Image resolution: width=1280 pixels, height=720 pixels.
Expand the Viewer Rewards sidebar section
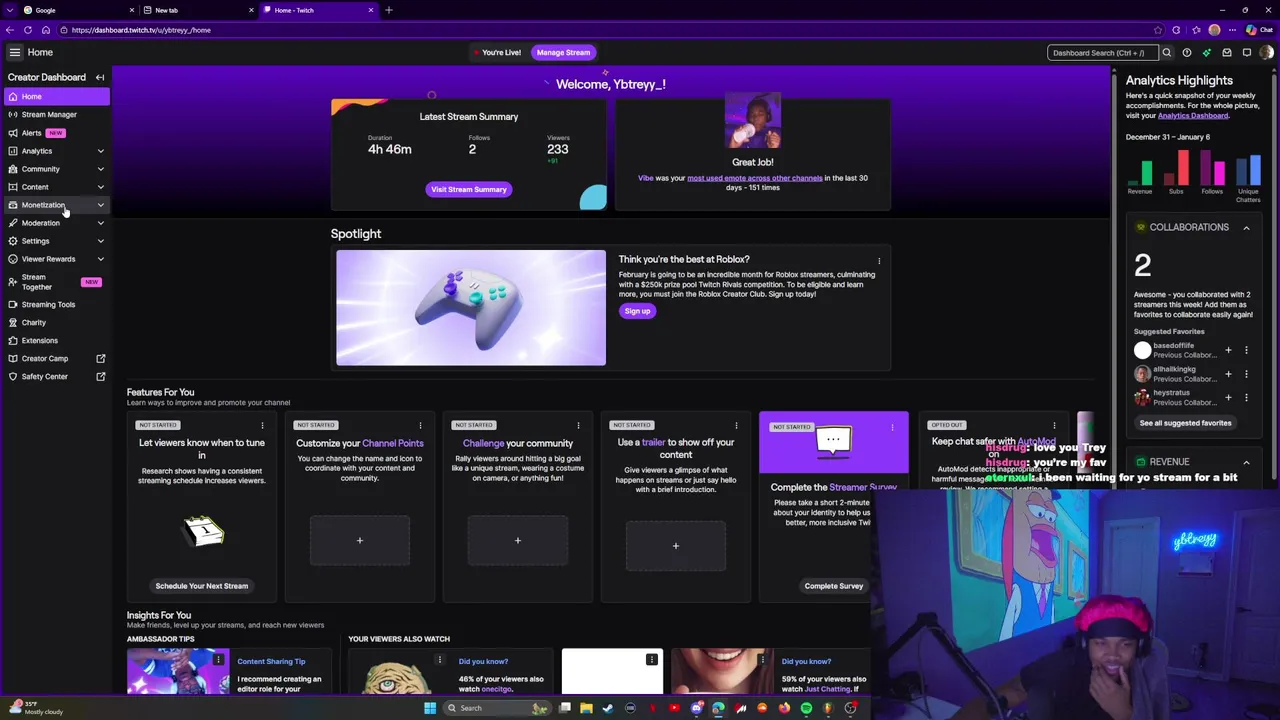point(56,259)
